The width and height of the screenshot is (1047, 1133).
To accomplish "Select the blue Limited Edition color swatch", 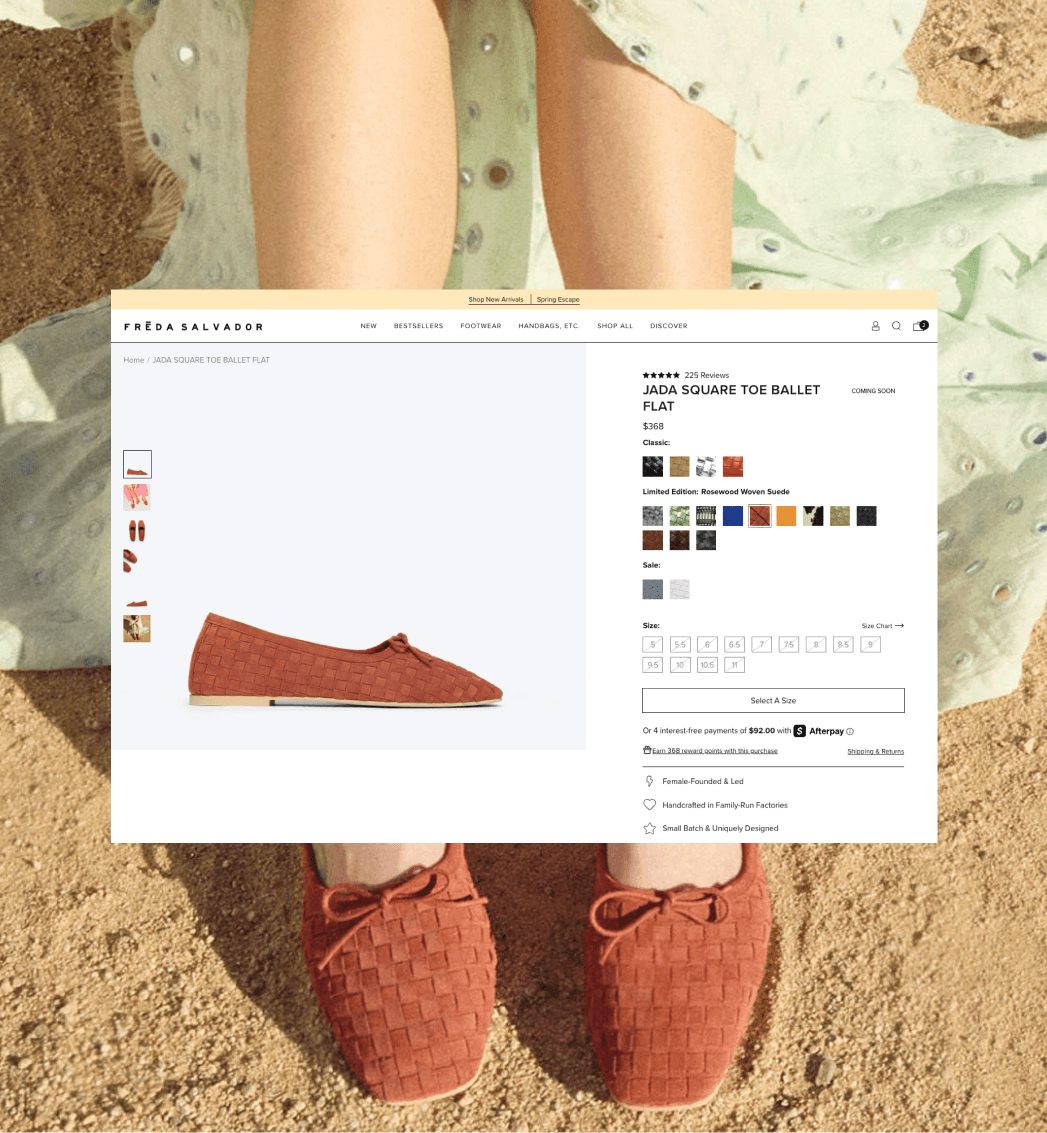I will point(732,515).
